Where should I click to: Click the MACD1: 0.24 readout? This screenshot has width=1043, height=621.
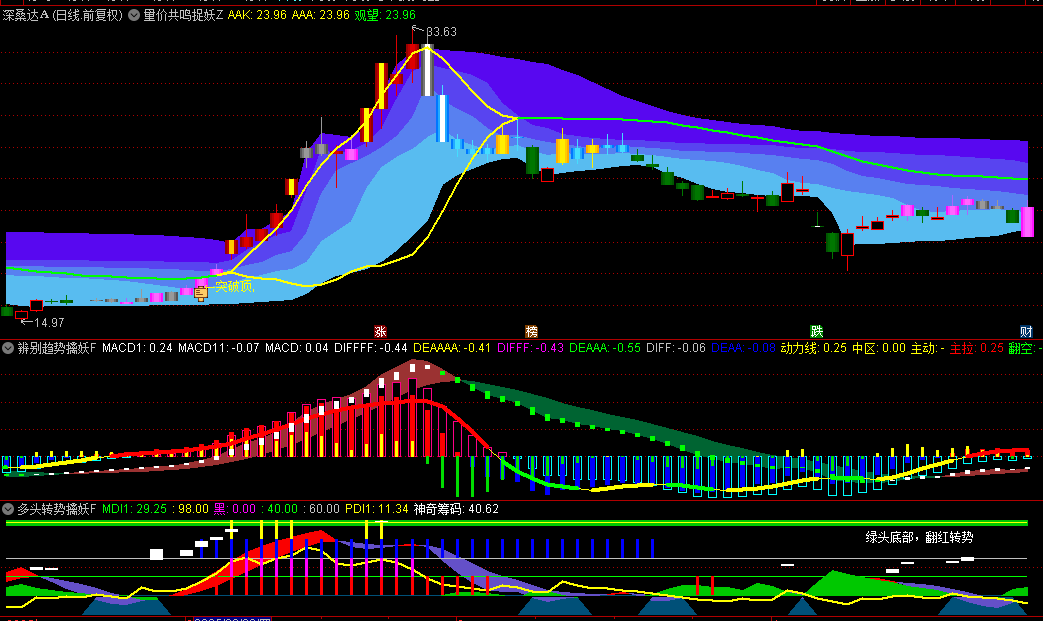138,348
